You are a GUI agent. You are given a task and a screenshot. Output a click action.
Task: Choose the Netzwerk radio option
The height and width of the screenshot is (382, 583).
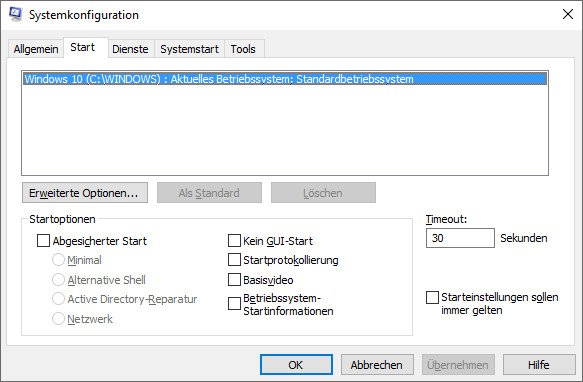pyautogui.click(x=58, y=318)
